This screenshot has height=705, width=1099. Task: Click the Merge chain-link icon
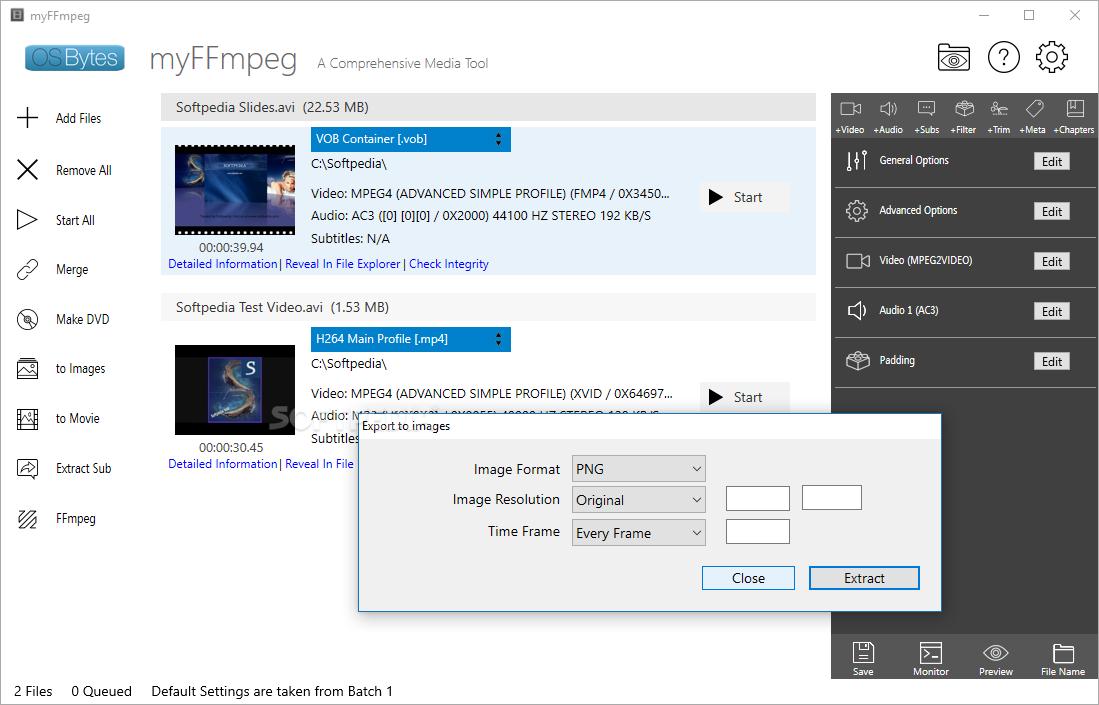click(27, 269)
